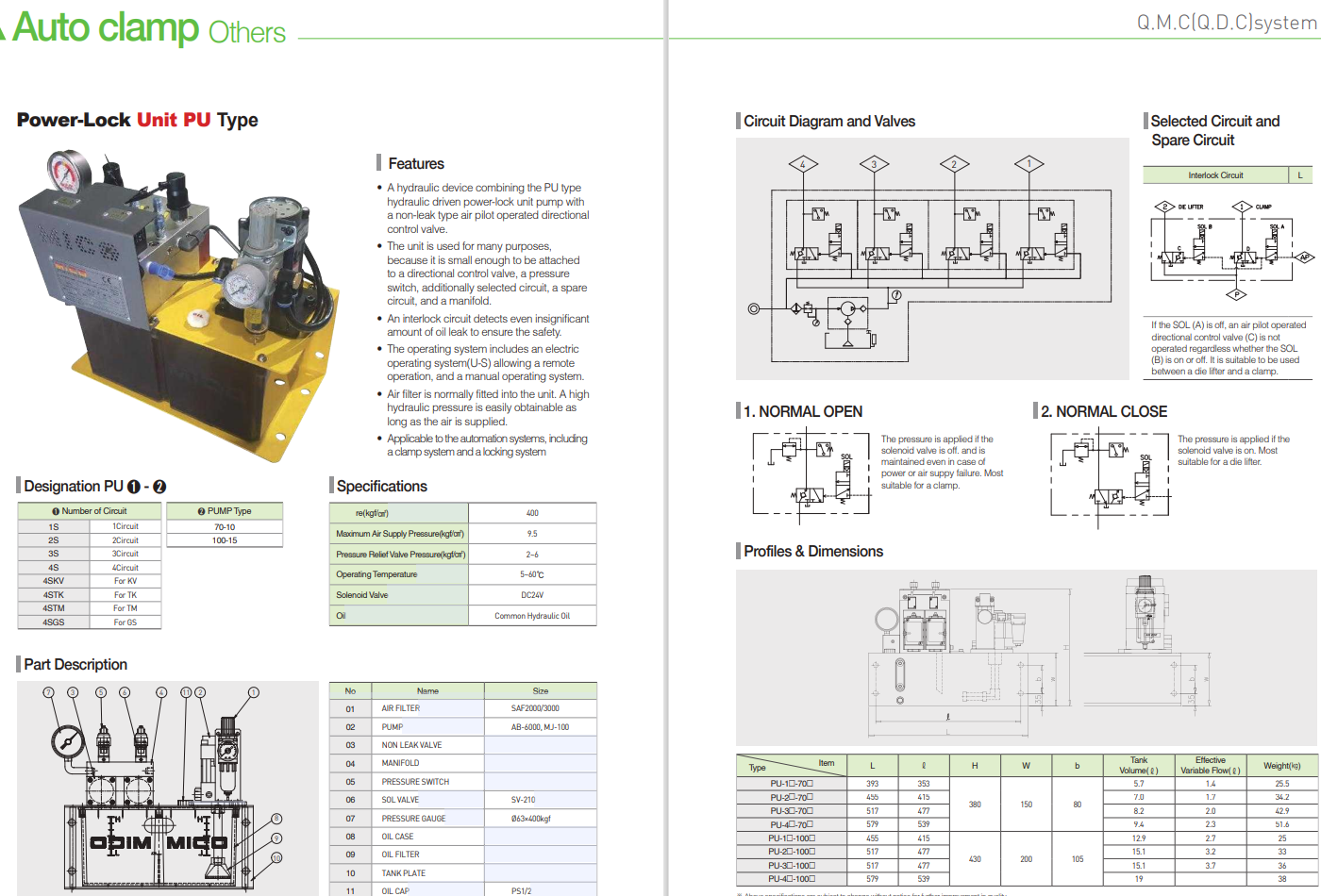Click the 'PU-4□-100□' type row label
Image resolution: width=1321 pixels, height=896 pixels.
791,879
